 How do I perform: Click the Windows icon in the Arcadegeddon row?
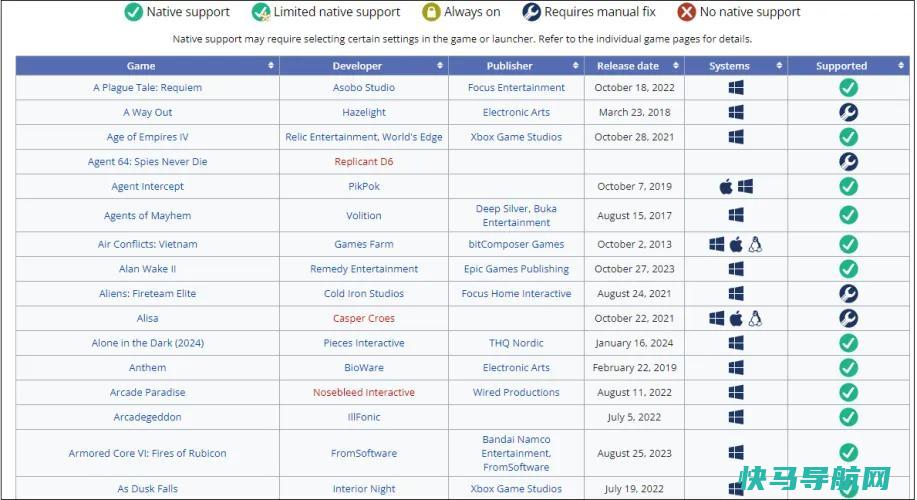click(736, 417)
